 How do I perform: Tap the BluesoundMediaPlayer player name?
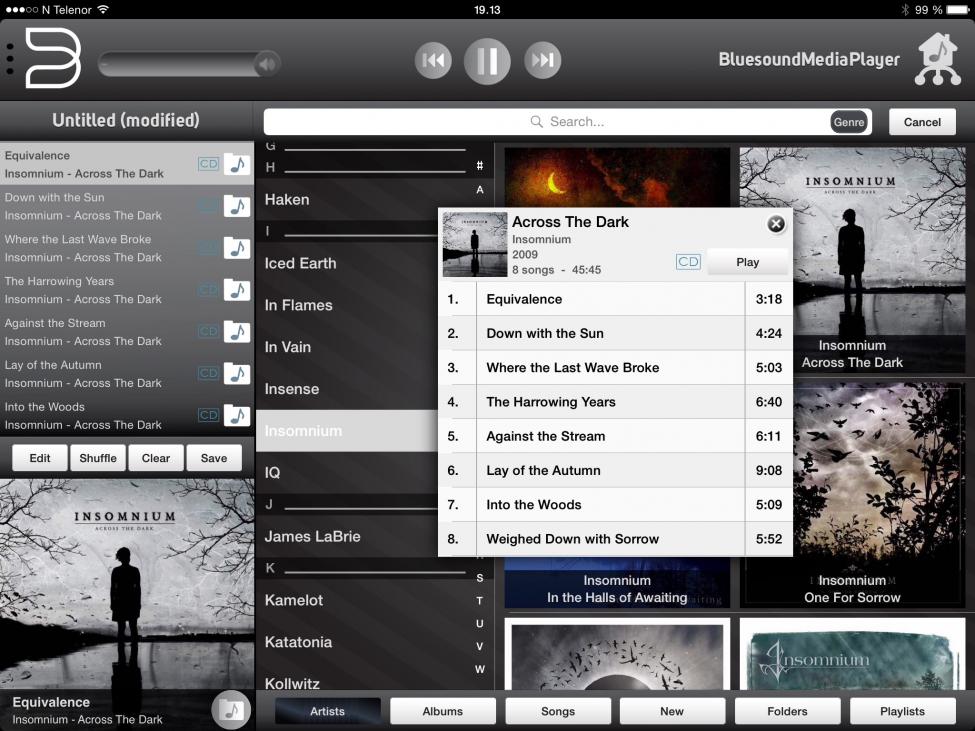(x=809, y=60)
